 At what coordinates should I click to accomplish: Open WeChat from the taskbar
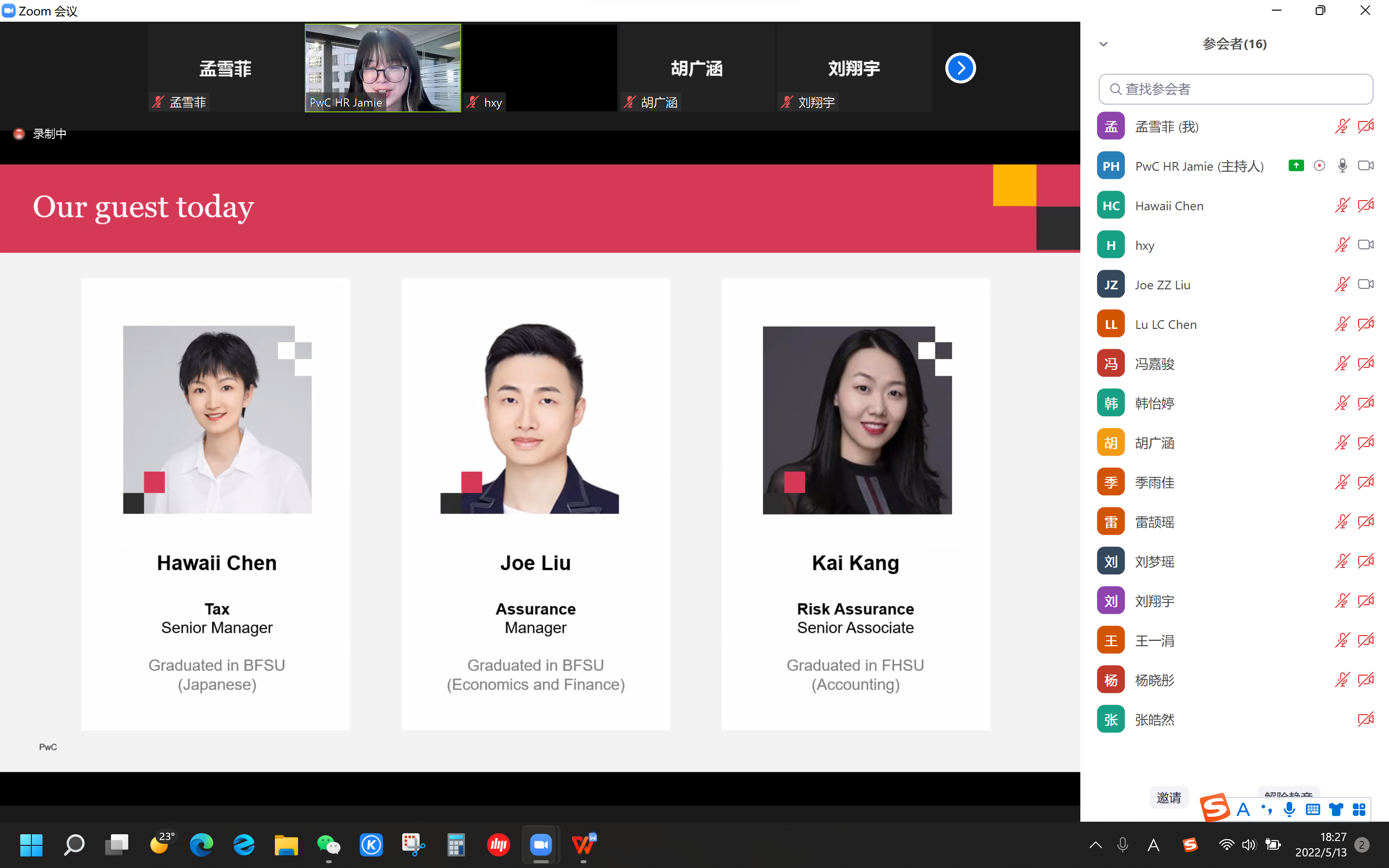click(x=328, y=844)
